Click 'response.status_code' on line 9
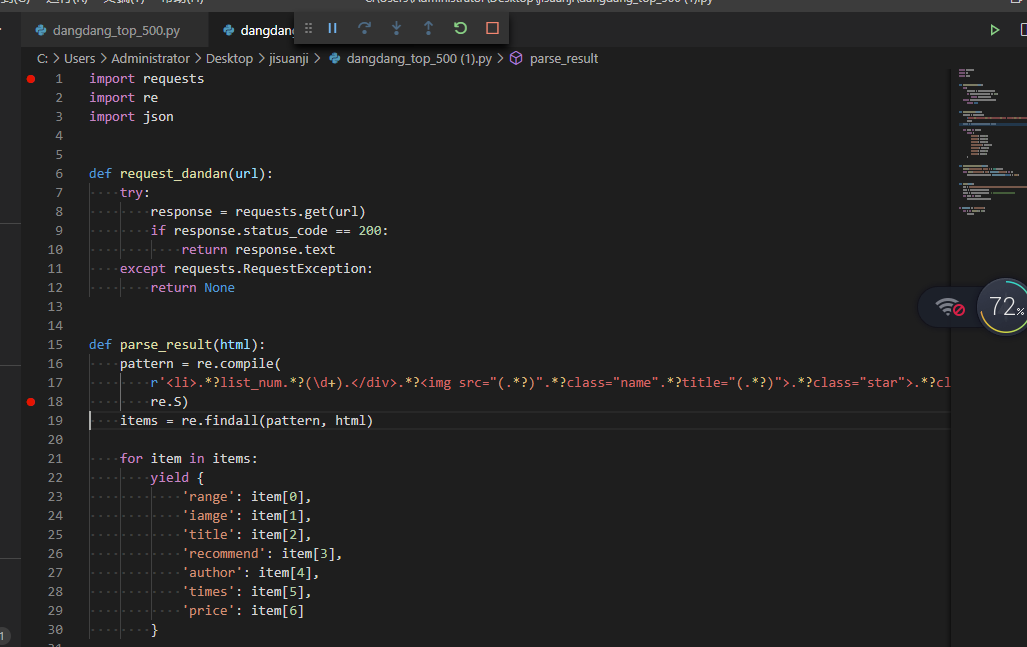 (250, 231)
